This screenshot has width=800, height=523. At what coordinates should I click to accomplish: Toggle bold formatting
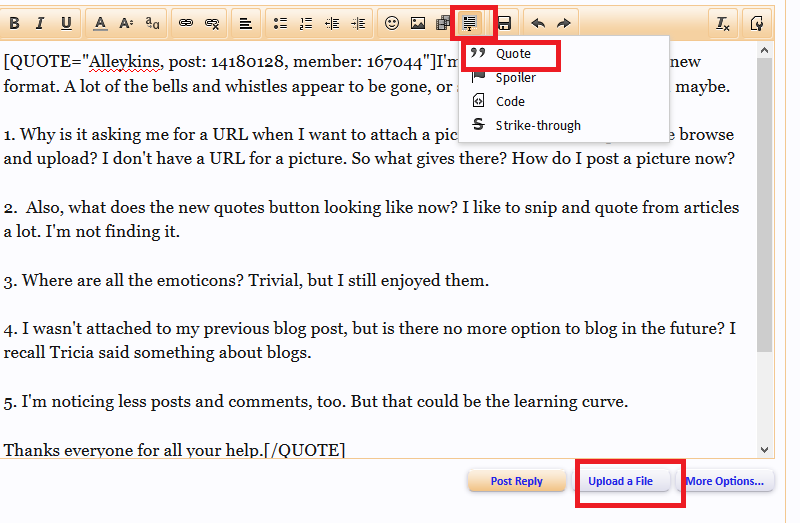pos(15,22)
